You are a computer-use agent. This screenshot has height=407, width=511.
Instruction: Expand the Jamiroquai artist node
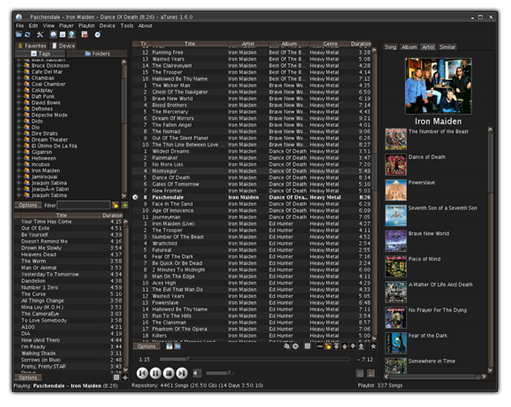19,177
